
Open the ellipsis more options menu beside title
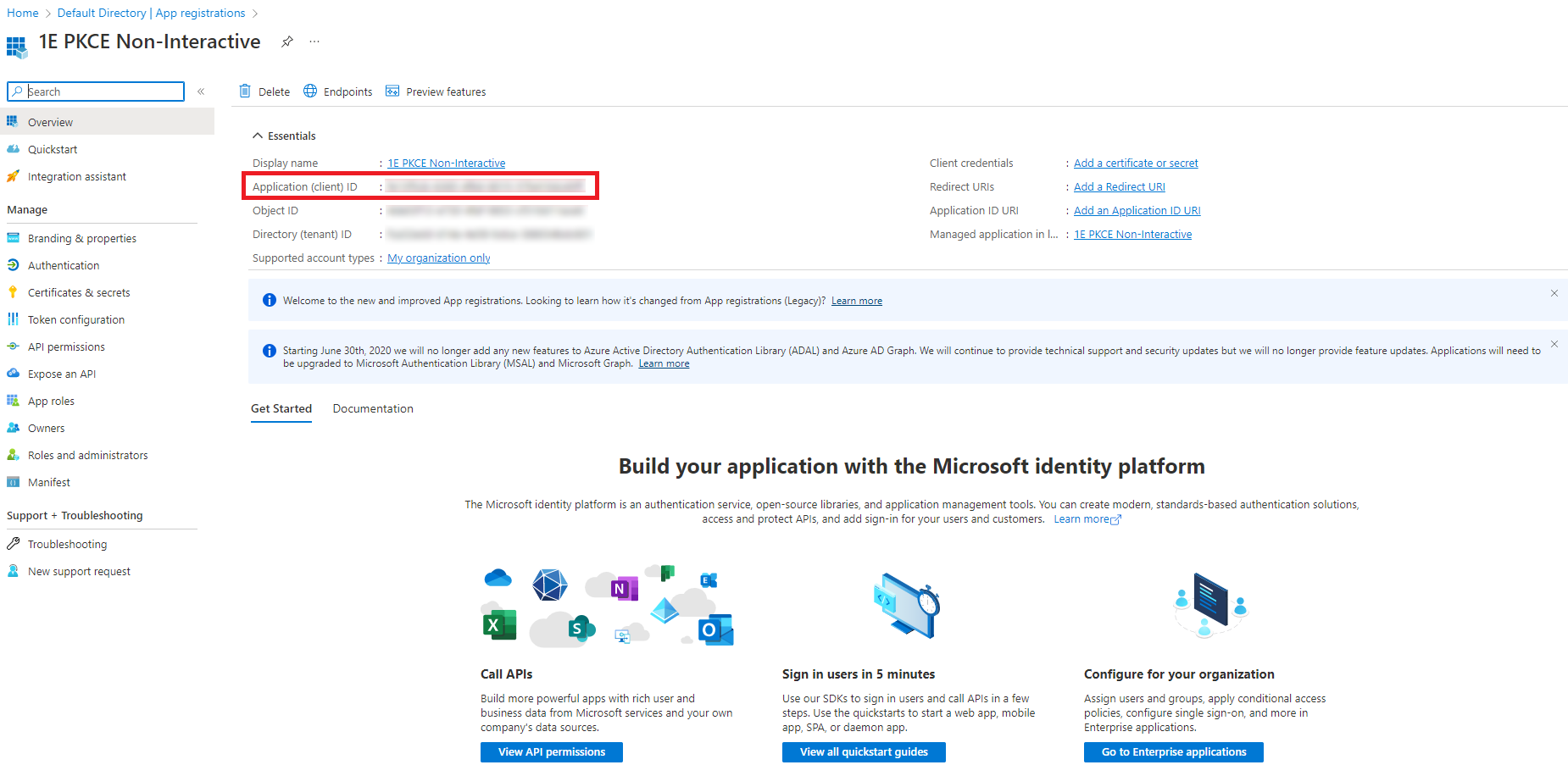[314, 42]
